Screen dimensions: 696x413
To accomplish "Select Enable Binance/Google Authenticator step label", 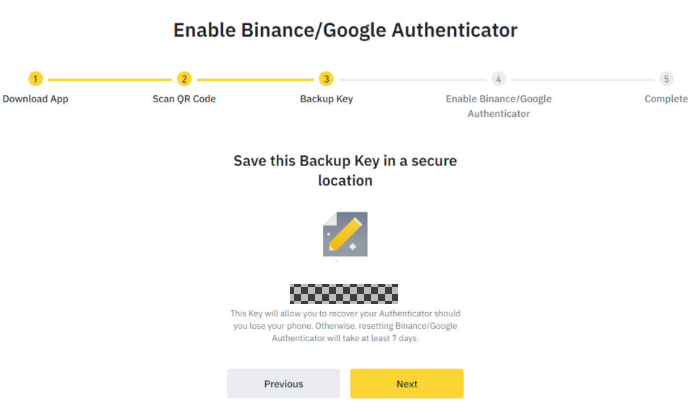I will tap(498, 106).
